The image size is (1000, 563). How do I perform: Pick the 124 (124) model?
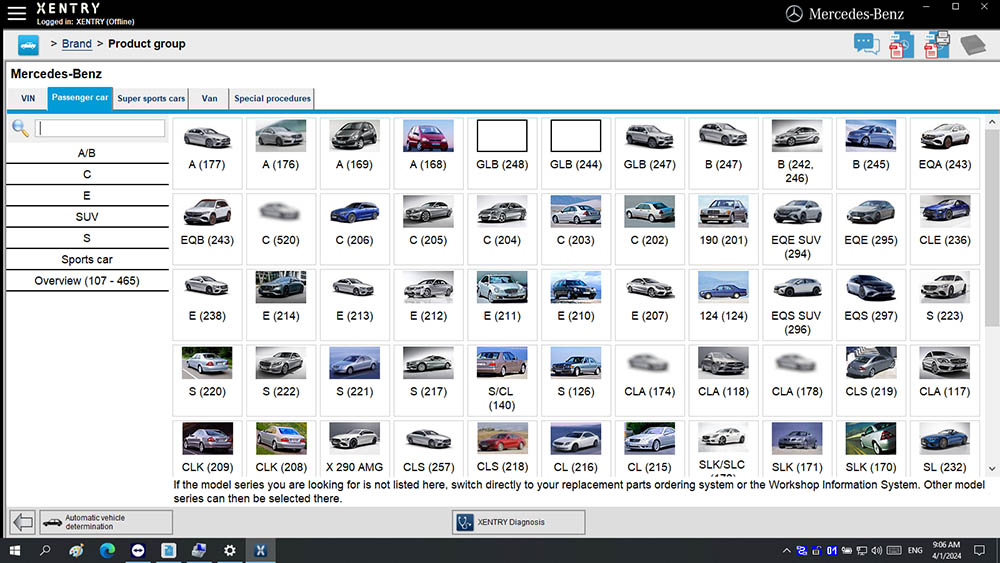pyautogui.click(x=723, y=304)
